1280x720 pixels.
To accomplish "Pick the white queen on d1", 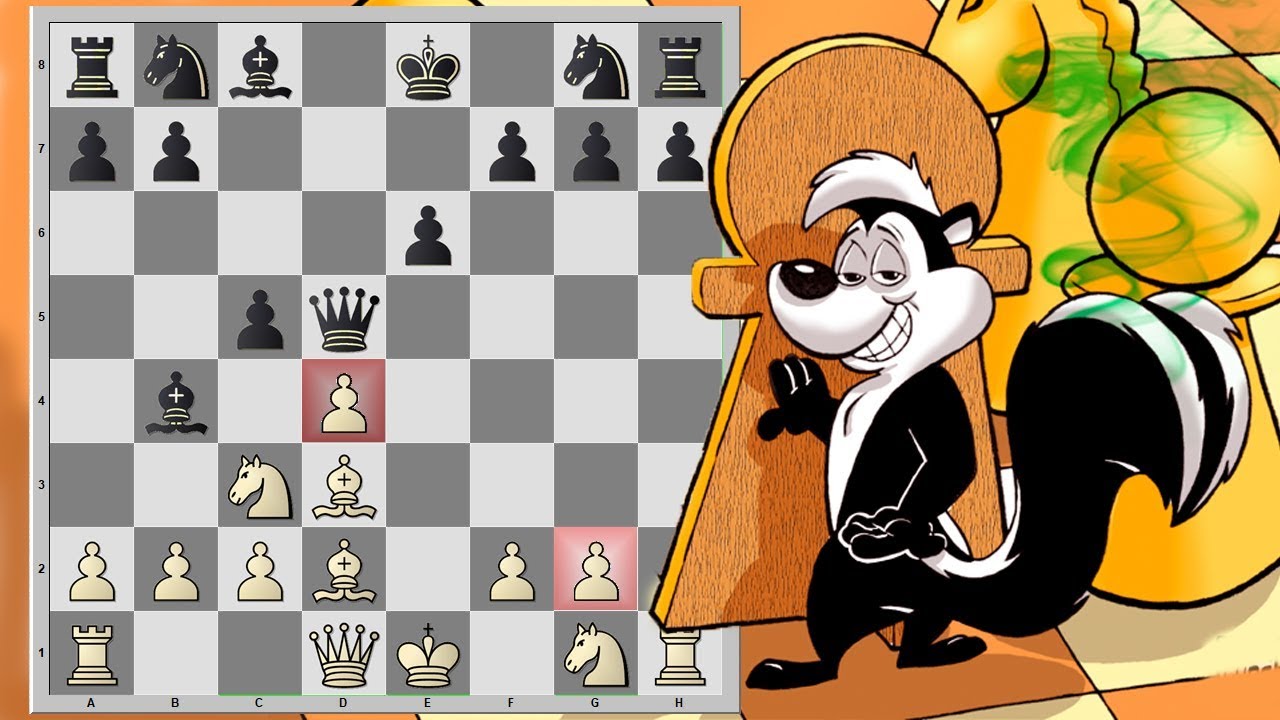I will [344, 655].
